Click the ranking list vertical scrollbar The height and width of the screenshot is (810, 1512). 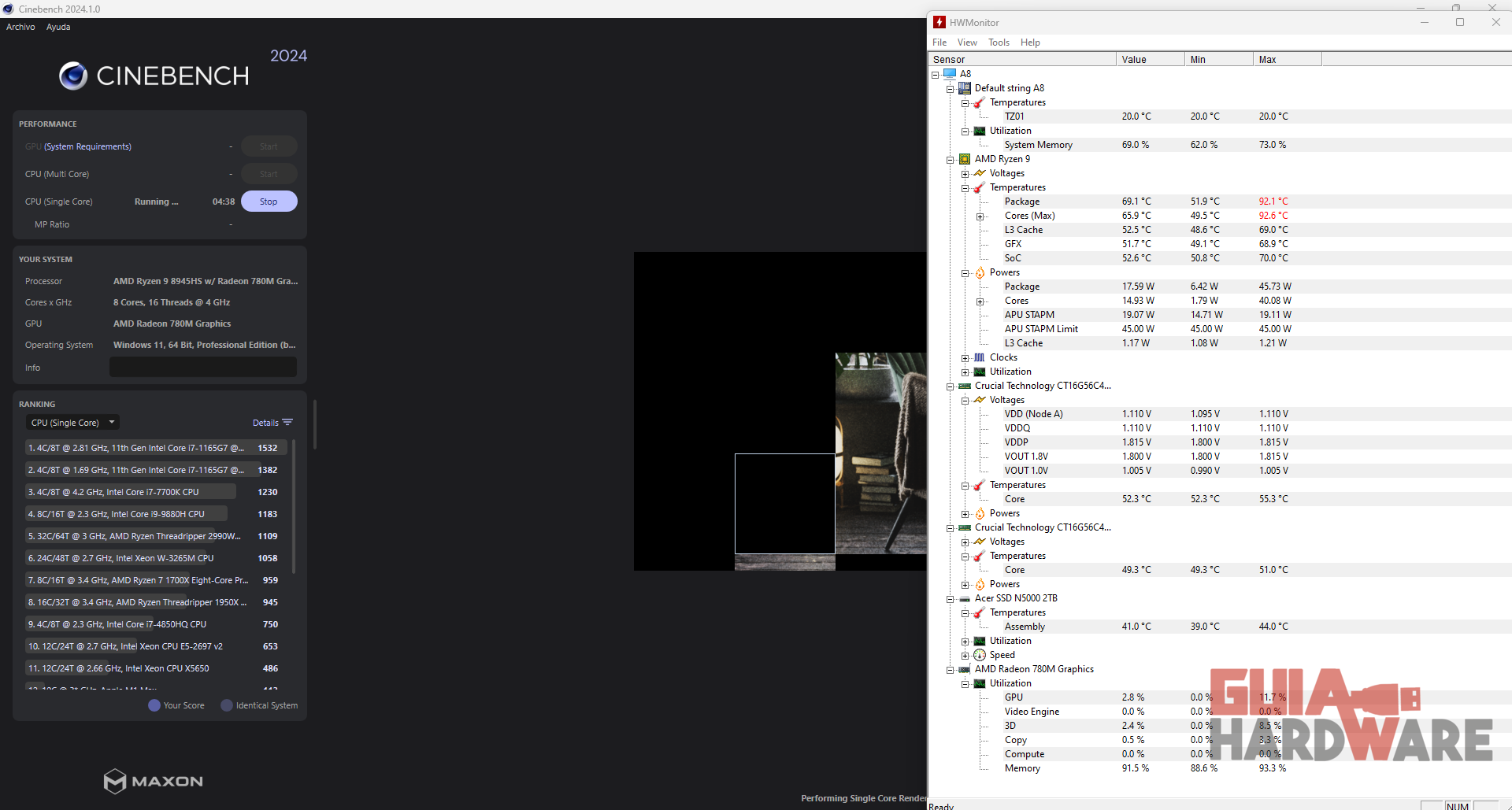tap(294, 506)
